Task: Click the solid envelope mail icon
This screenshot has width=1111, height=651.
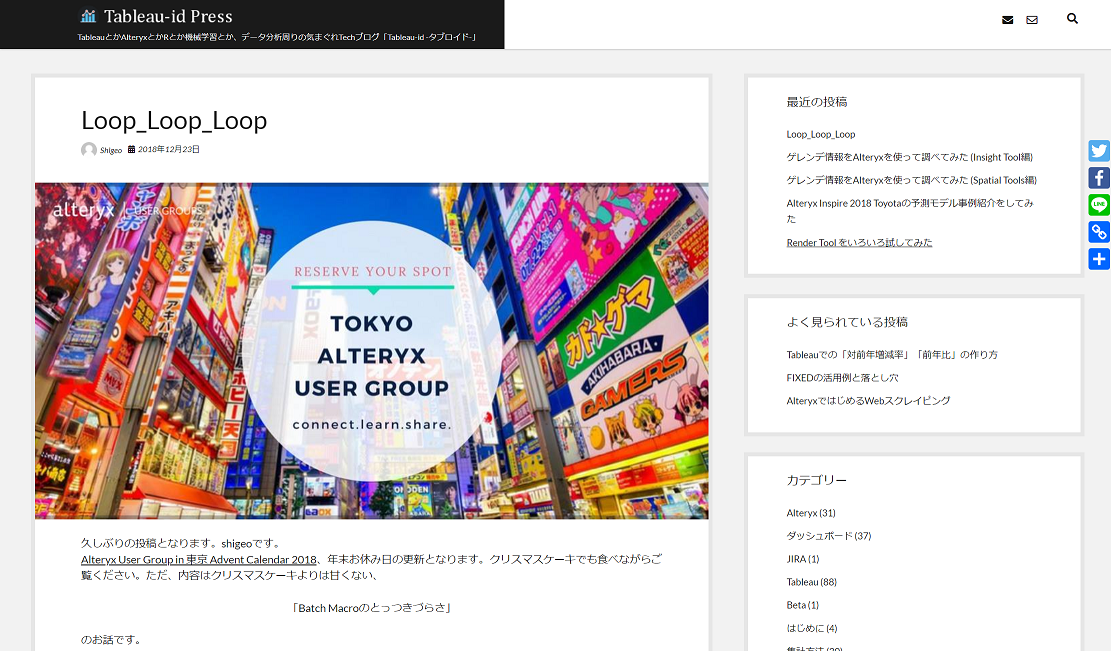Action: [x=1008, y=20]
